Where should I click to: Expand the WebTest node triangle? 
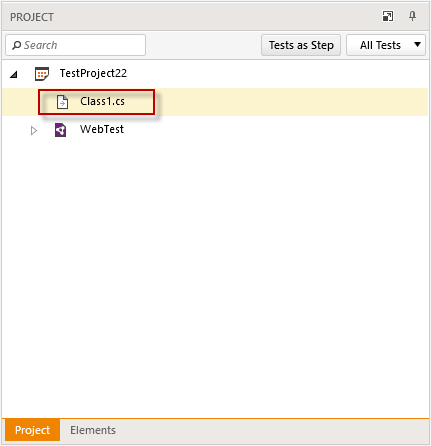coord(34,130)
